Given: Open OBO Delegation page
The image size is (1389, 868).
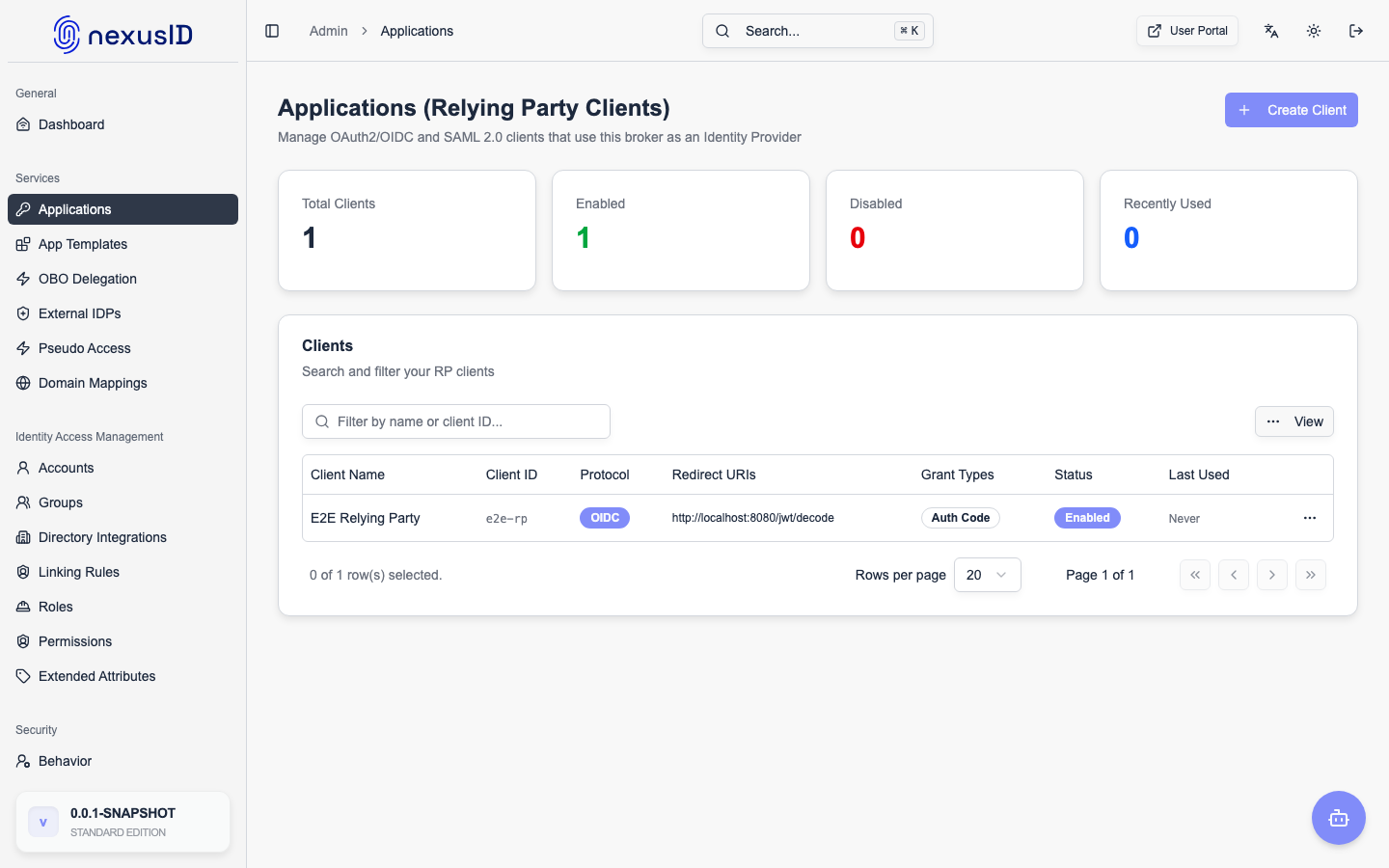Looking at the screenshot, I should click(123, 279).
